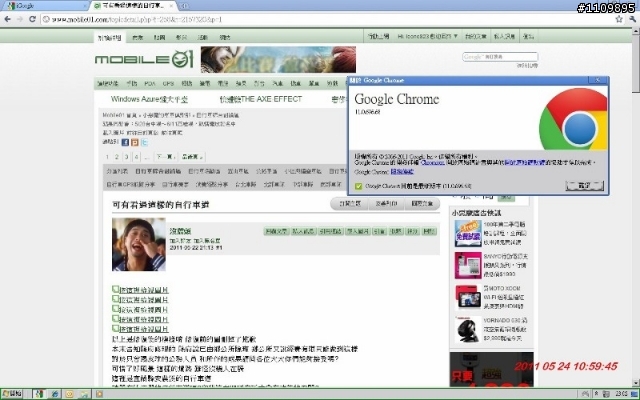Click the 下一頁 next page button
This screenshot has height=400, width=640.
[165, 157]
